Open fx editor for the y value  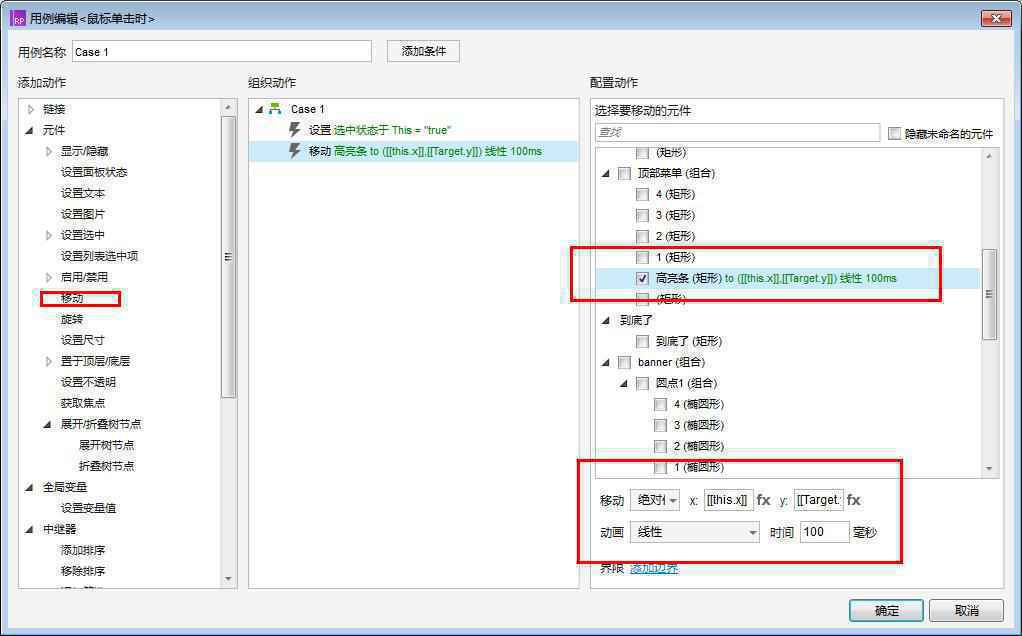pos(853,500)
